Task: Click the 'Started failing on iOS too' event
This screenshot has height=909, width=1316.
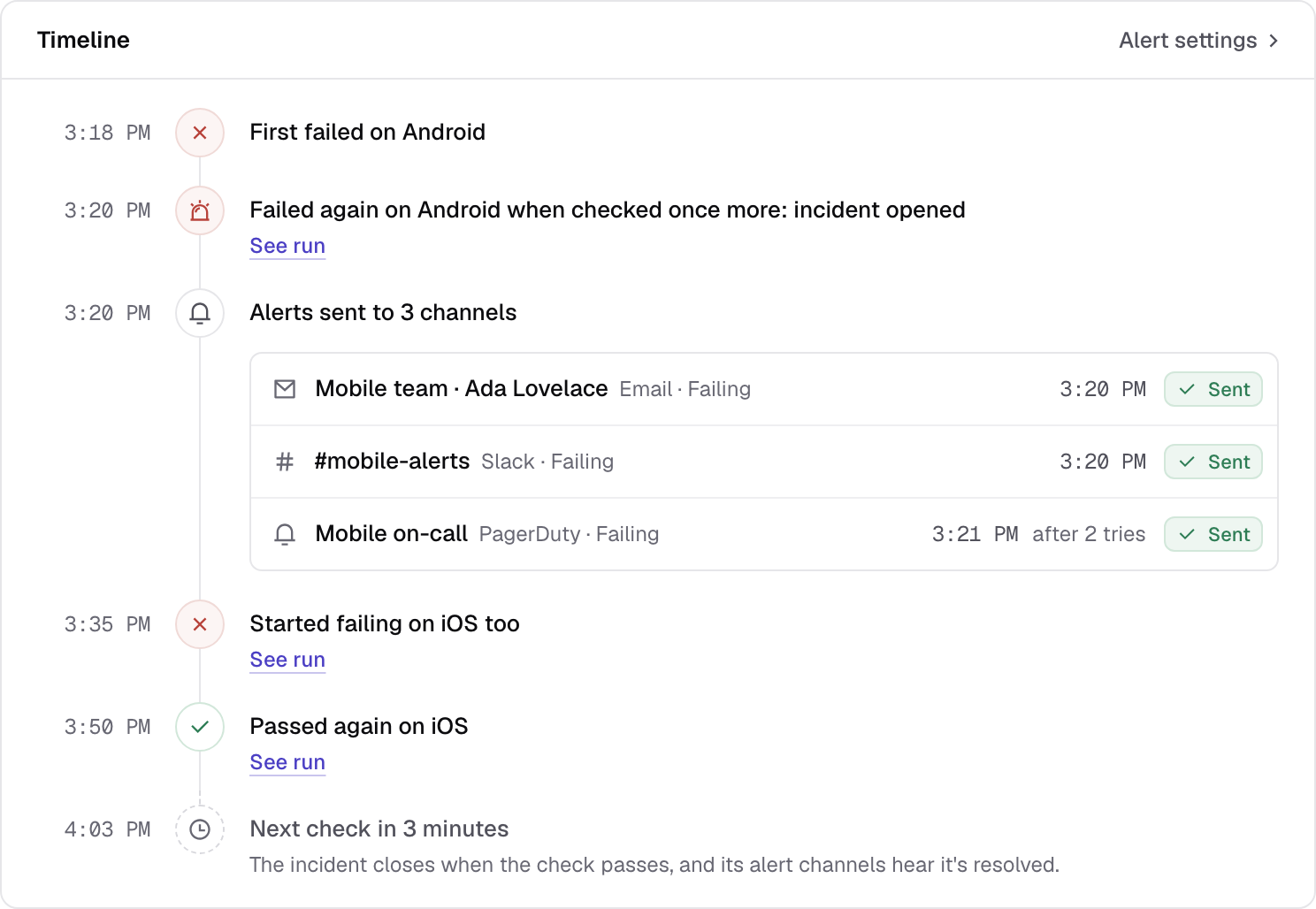Action: 385,624
